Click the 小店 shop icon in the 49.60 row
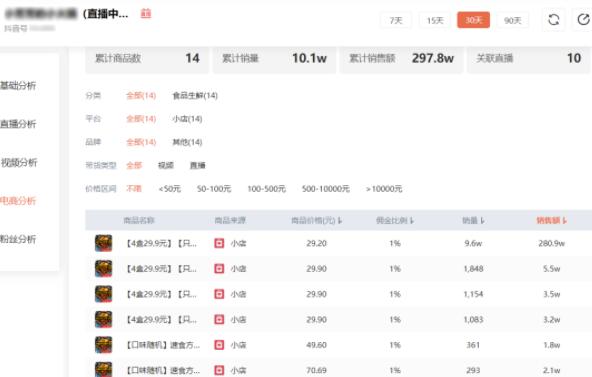 (219, 345)
